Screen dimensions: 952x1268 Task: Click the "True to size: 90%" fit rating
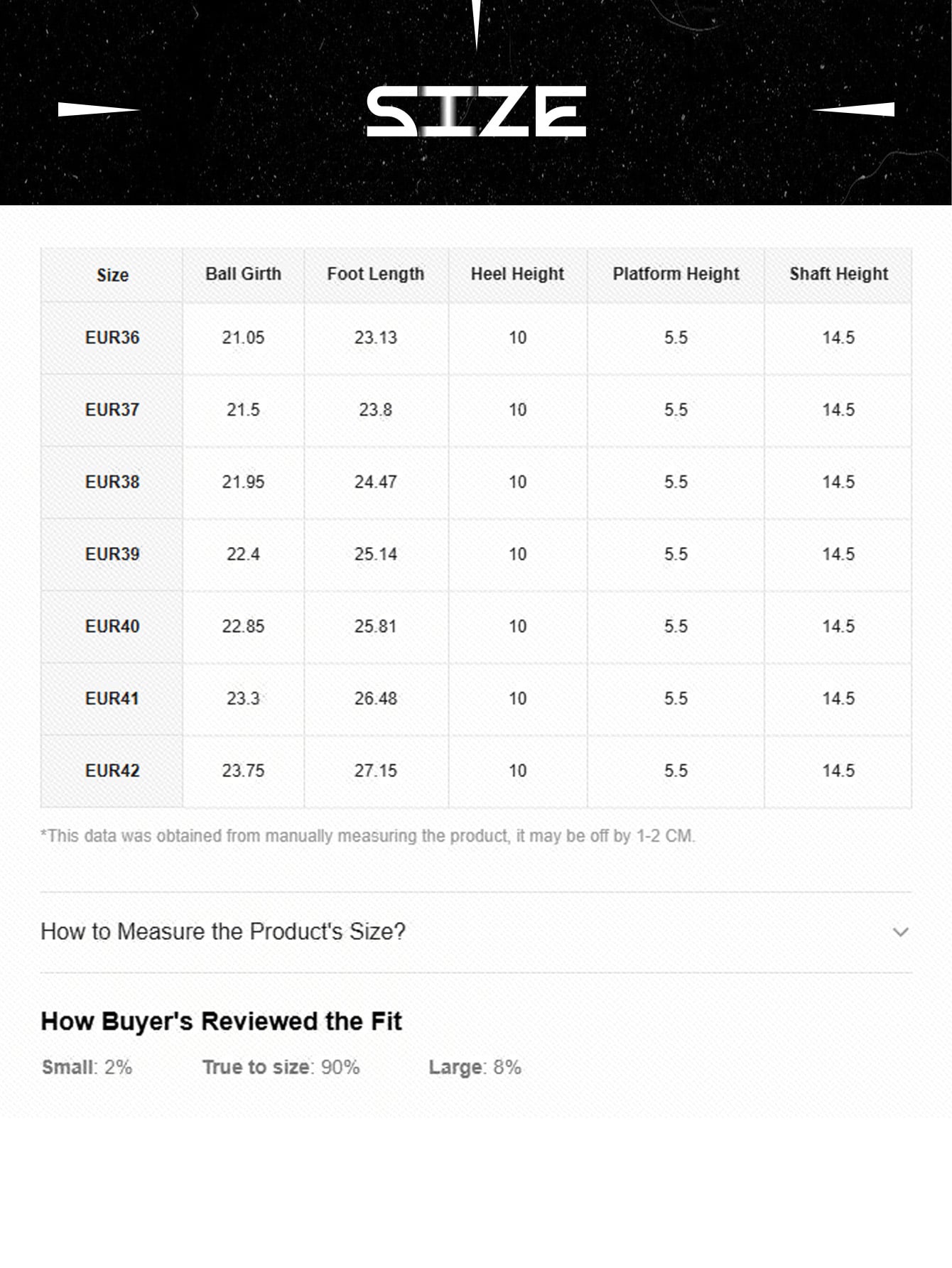coord(281,1067)
